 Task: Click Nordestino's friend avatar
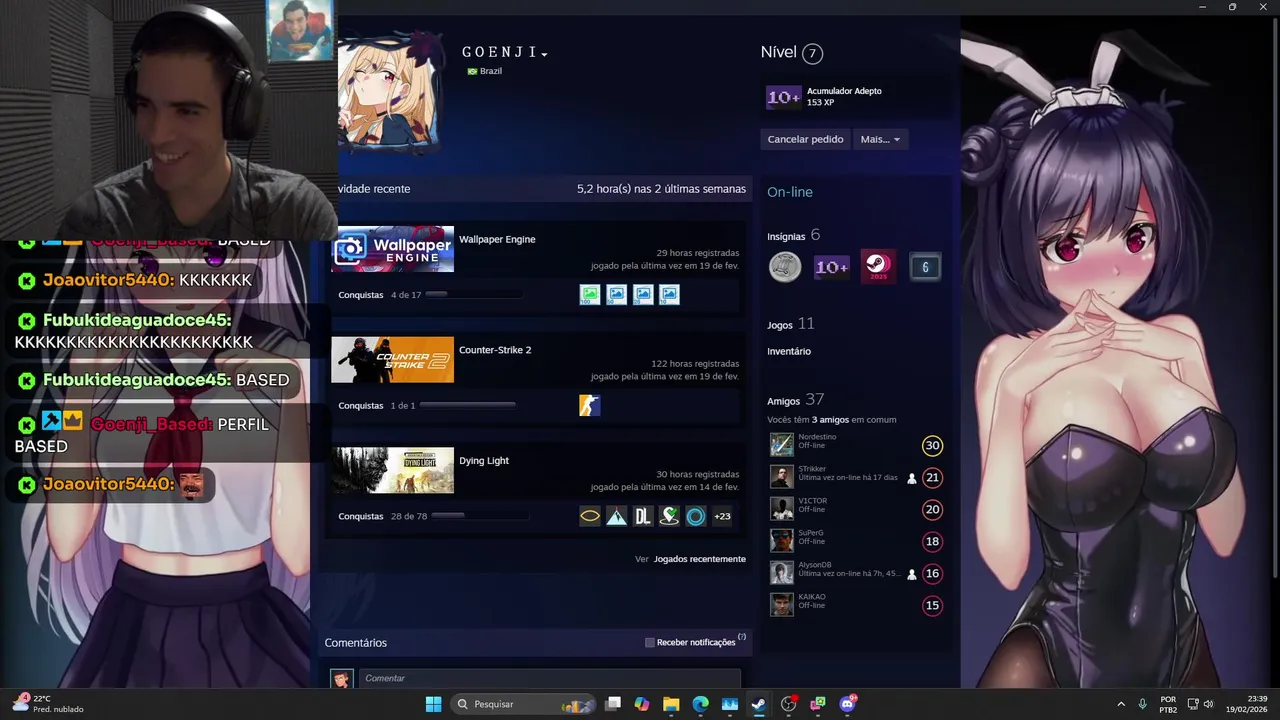(x=782, y=445)
